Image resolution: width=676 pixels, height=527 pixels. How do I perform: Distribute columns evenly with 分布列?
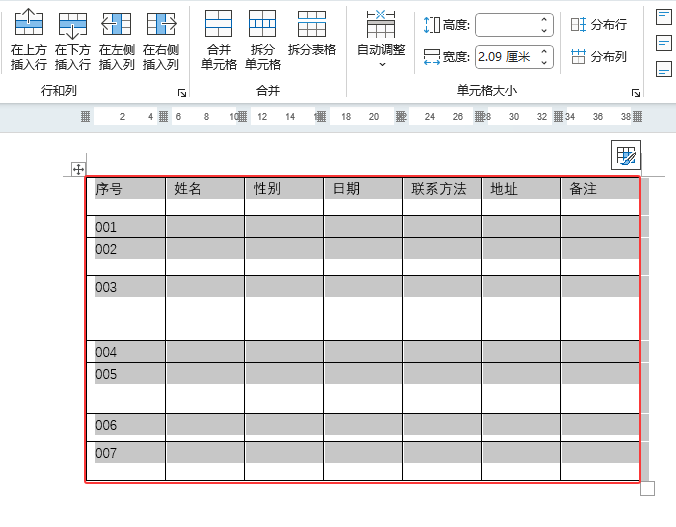point(598,56)
